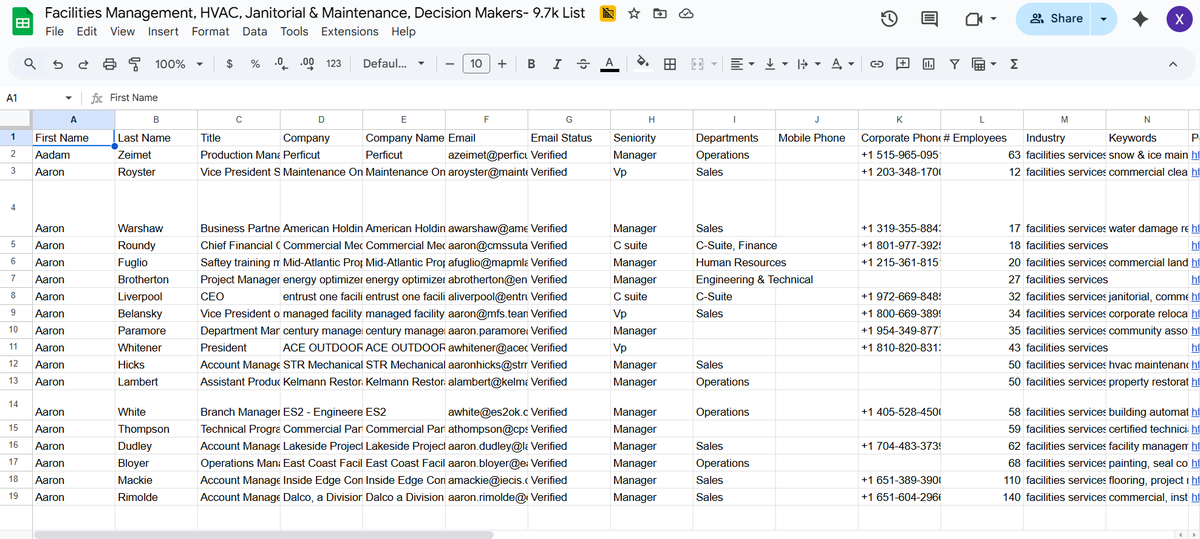Select row 8 header

click(15, 296)
